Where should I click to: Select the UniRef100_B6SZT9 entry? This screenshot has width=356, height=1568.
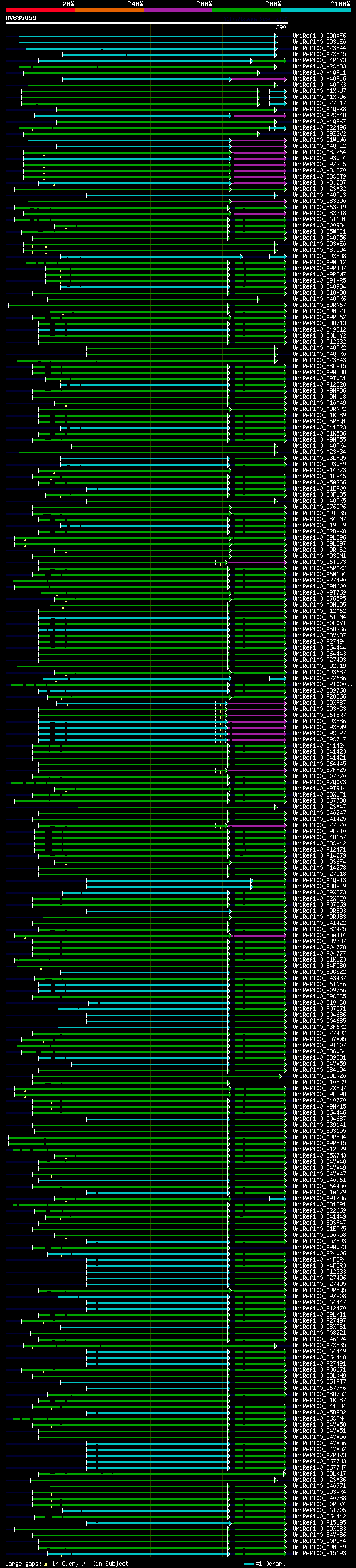319,207
